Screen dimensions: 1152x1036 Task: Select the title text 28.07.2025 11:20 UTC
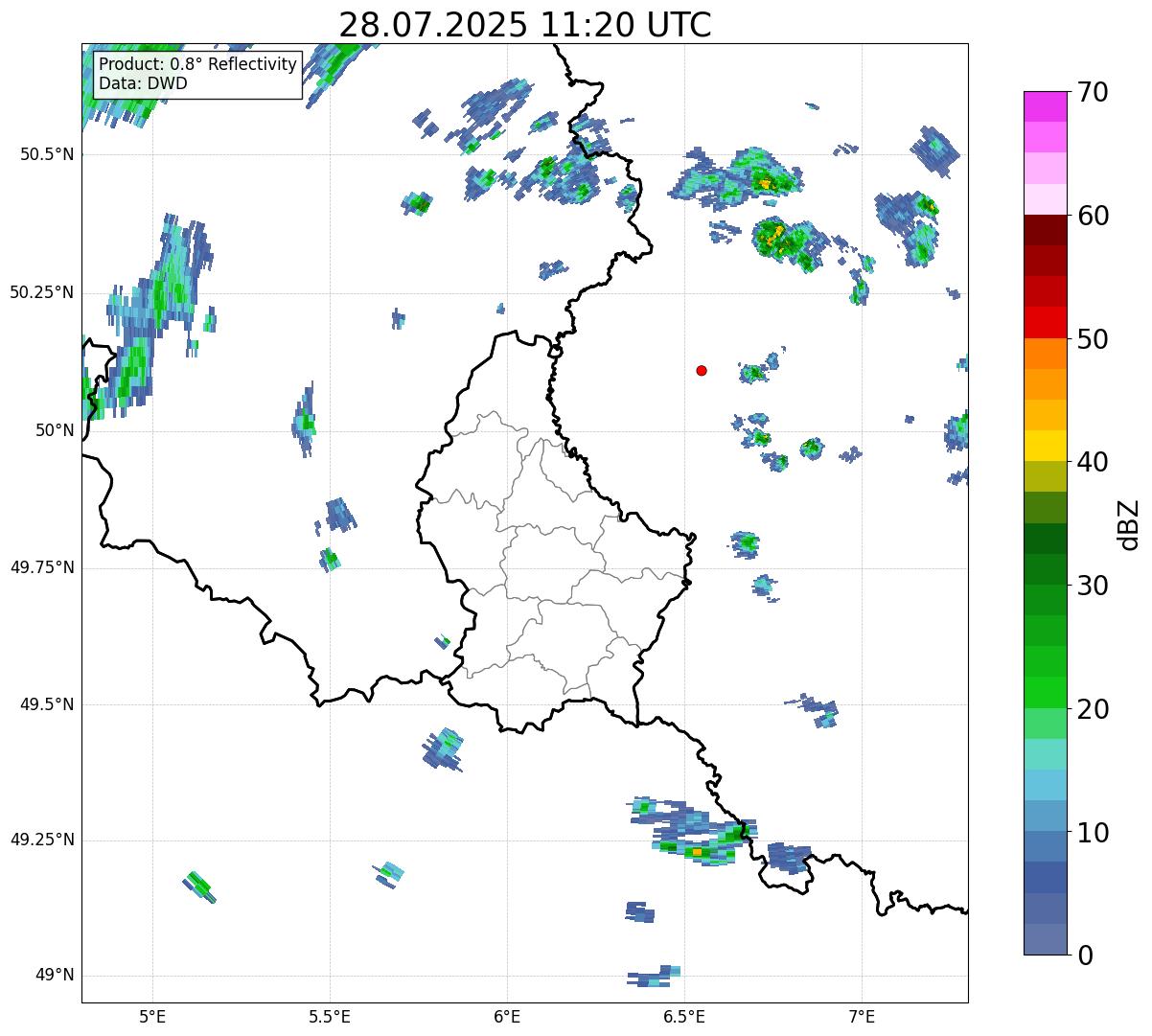(525, 24)
